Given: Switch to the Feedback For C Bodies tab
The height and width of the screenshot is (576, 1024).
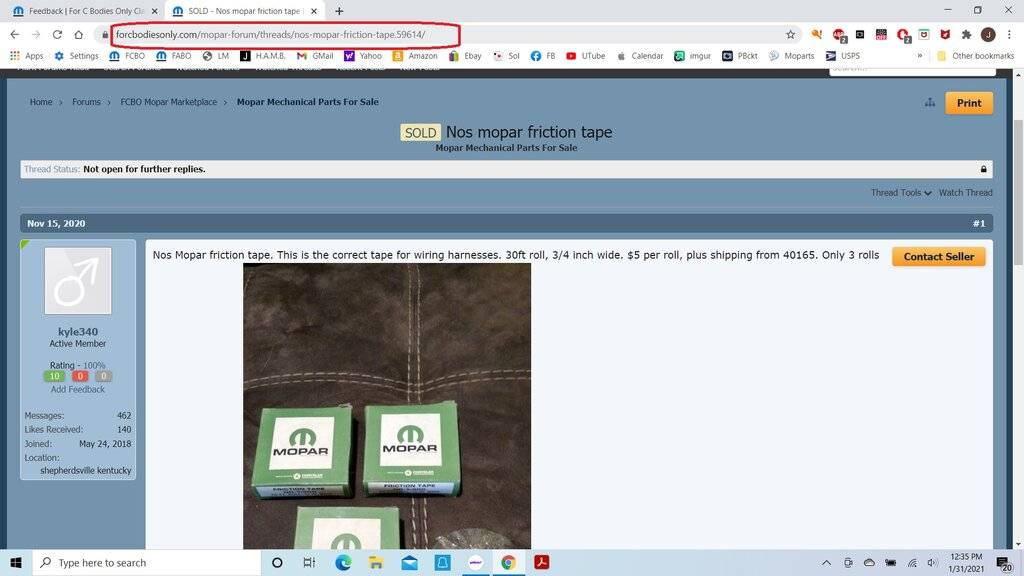Looking at the screenshot, I should (x=80, y=11).
